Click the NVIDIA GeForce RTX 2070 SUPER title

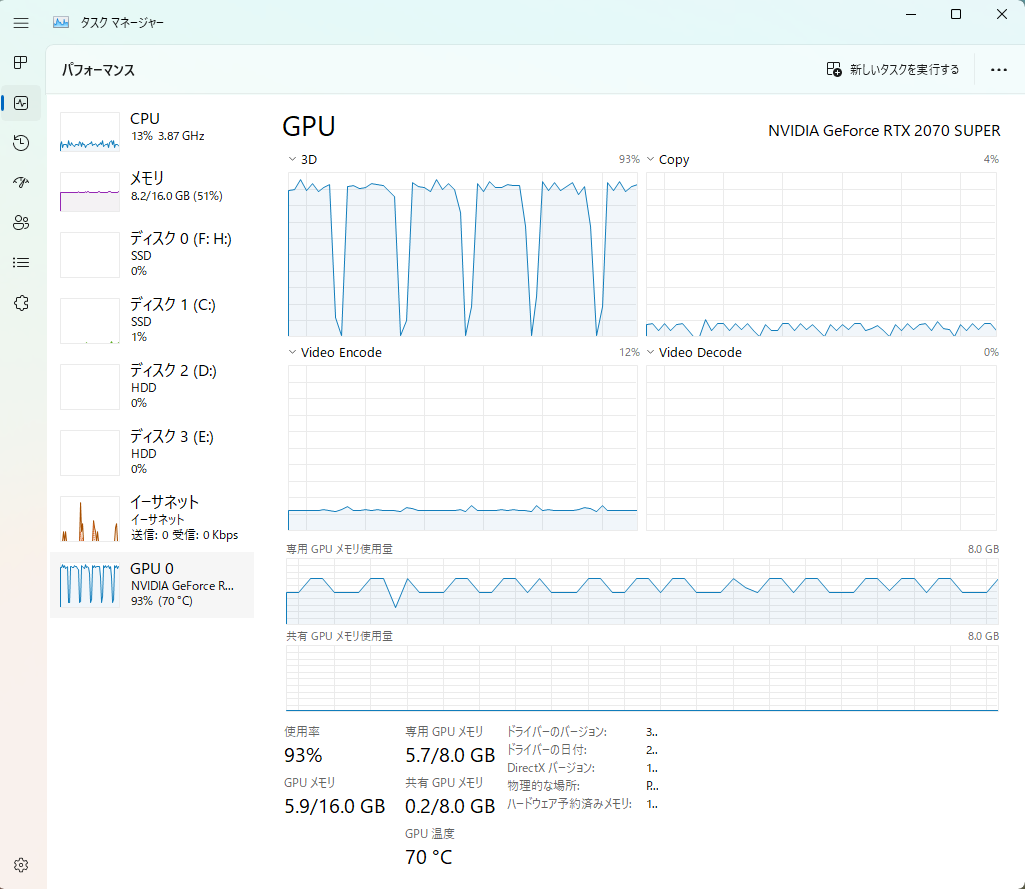tap(884, 131)
